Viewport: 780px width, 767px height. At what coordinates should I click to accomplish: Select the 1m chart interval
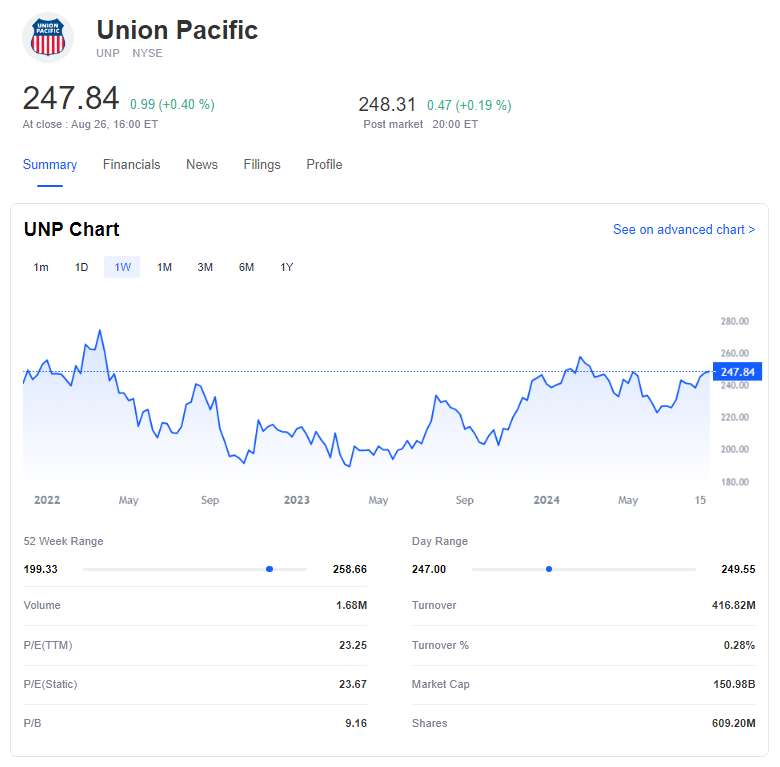tap(41, 267)
